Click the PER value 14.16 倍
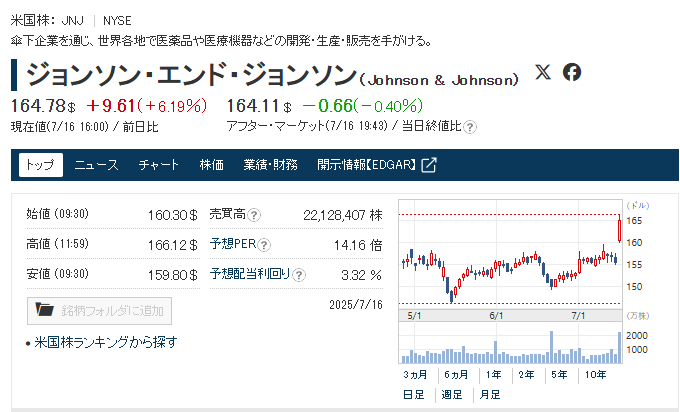Screen dimensions: 680x412 click(x=358, y=245)
